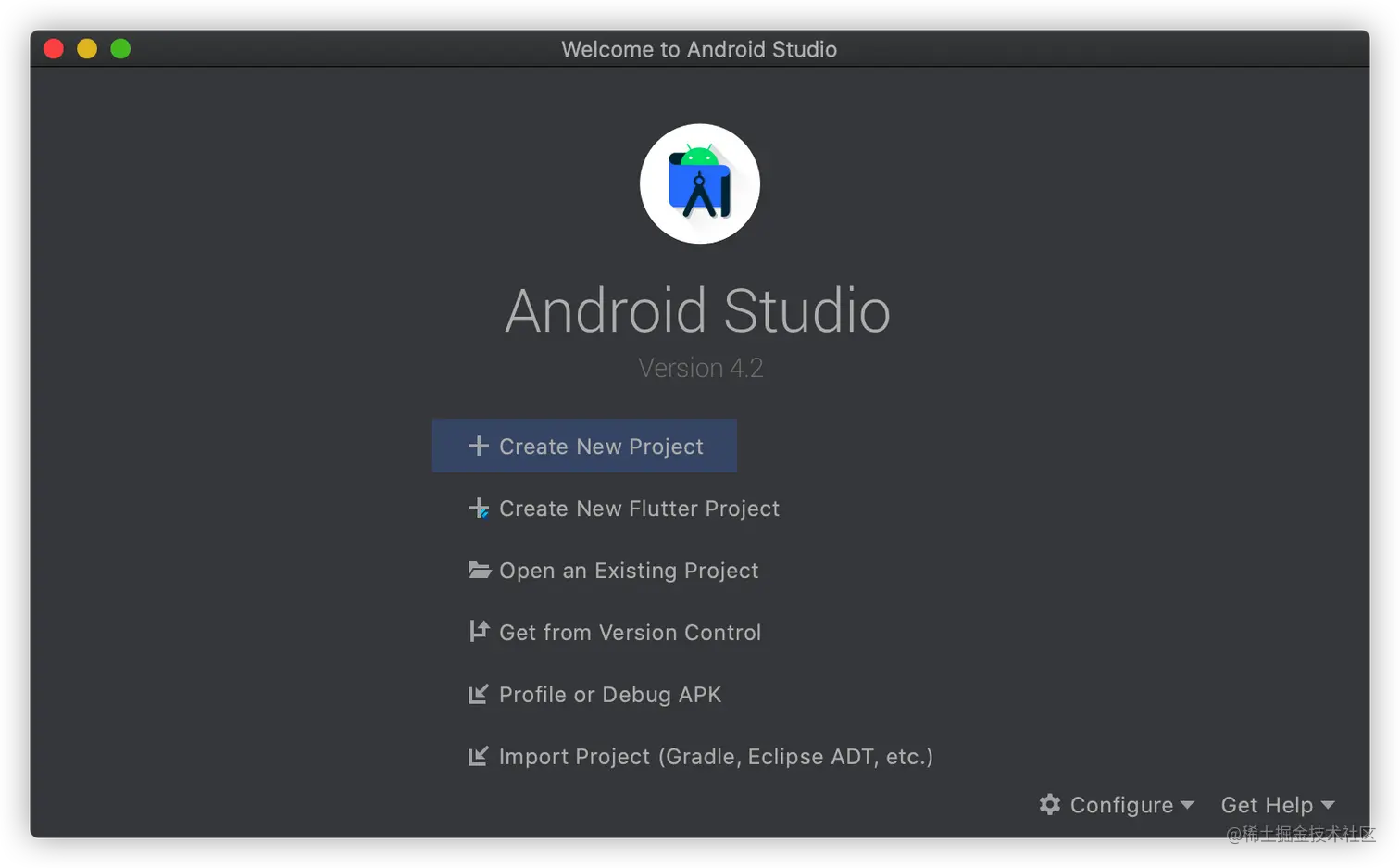The width and height of the screenshot is (1400, 868).
Task: Expand the Get Help dropdown arrow
Action: pos(1328,805)
